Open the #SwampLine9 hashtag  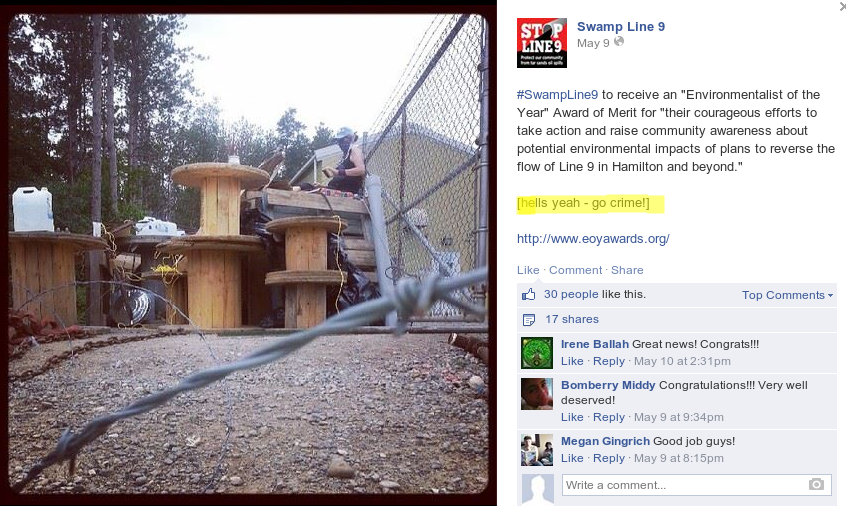point(557,94)
